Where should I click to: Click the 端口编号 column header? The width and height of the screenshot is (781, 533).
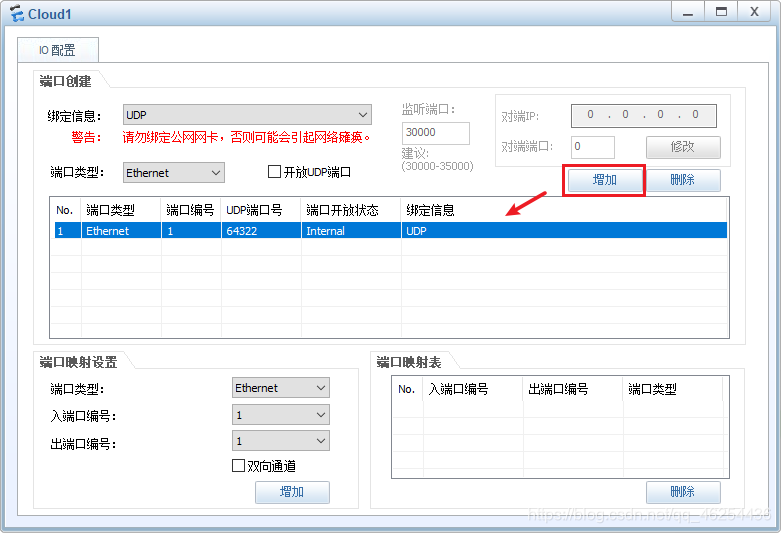click(x=191, y=210)
